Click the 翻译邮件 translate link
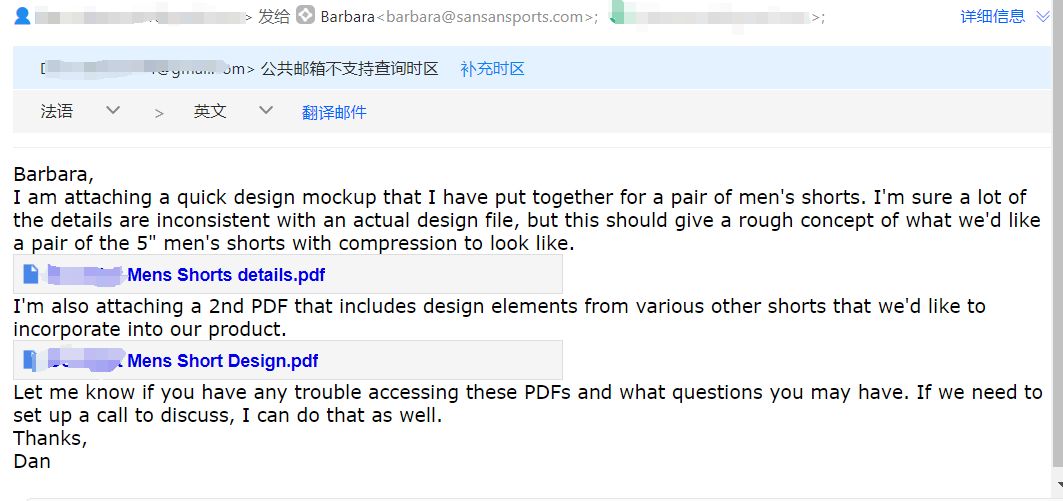 click(x=334, y=112)
